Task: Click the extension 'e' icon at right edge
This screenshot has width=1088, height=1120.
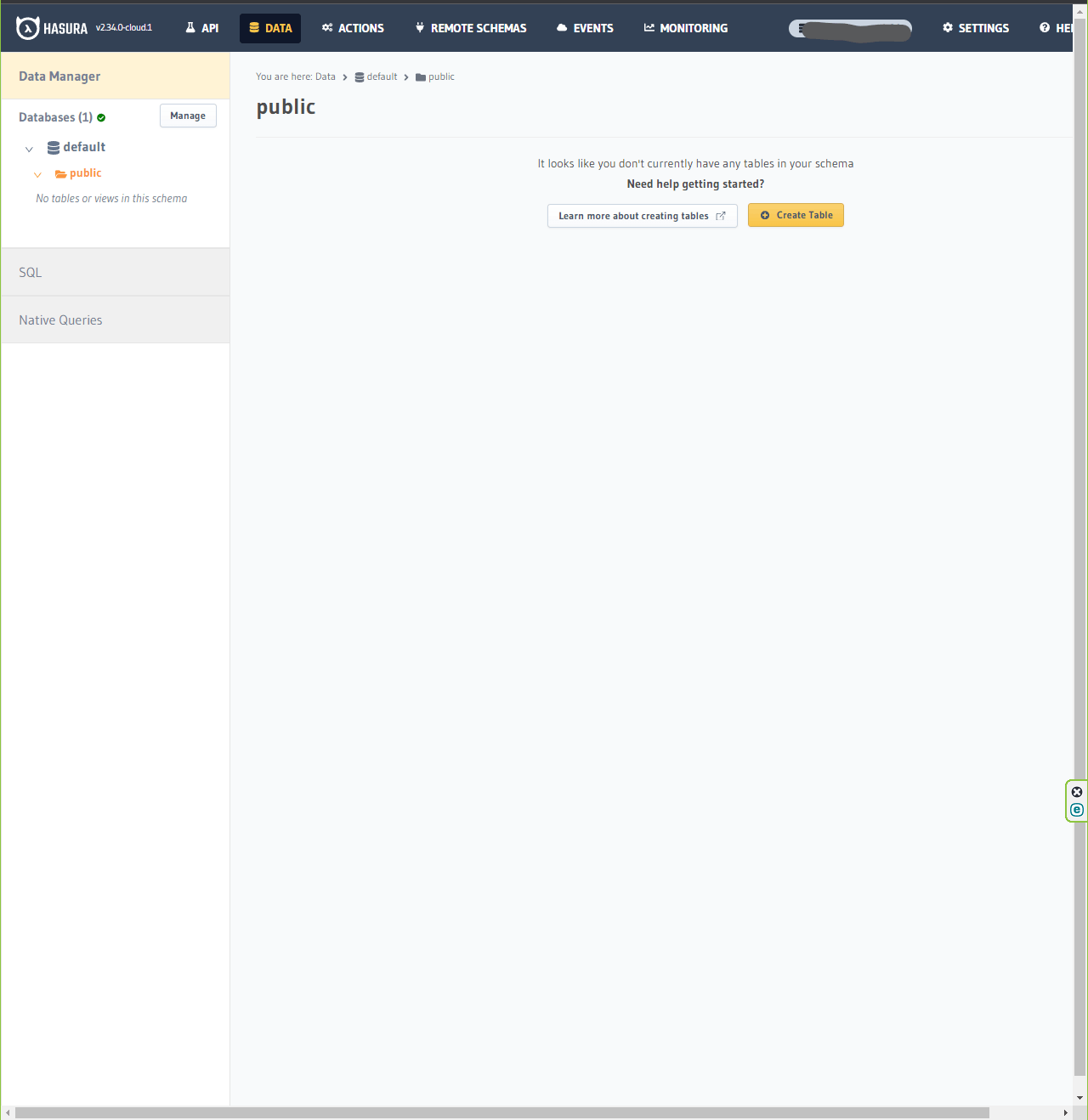Action: click(1077, 810)
